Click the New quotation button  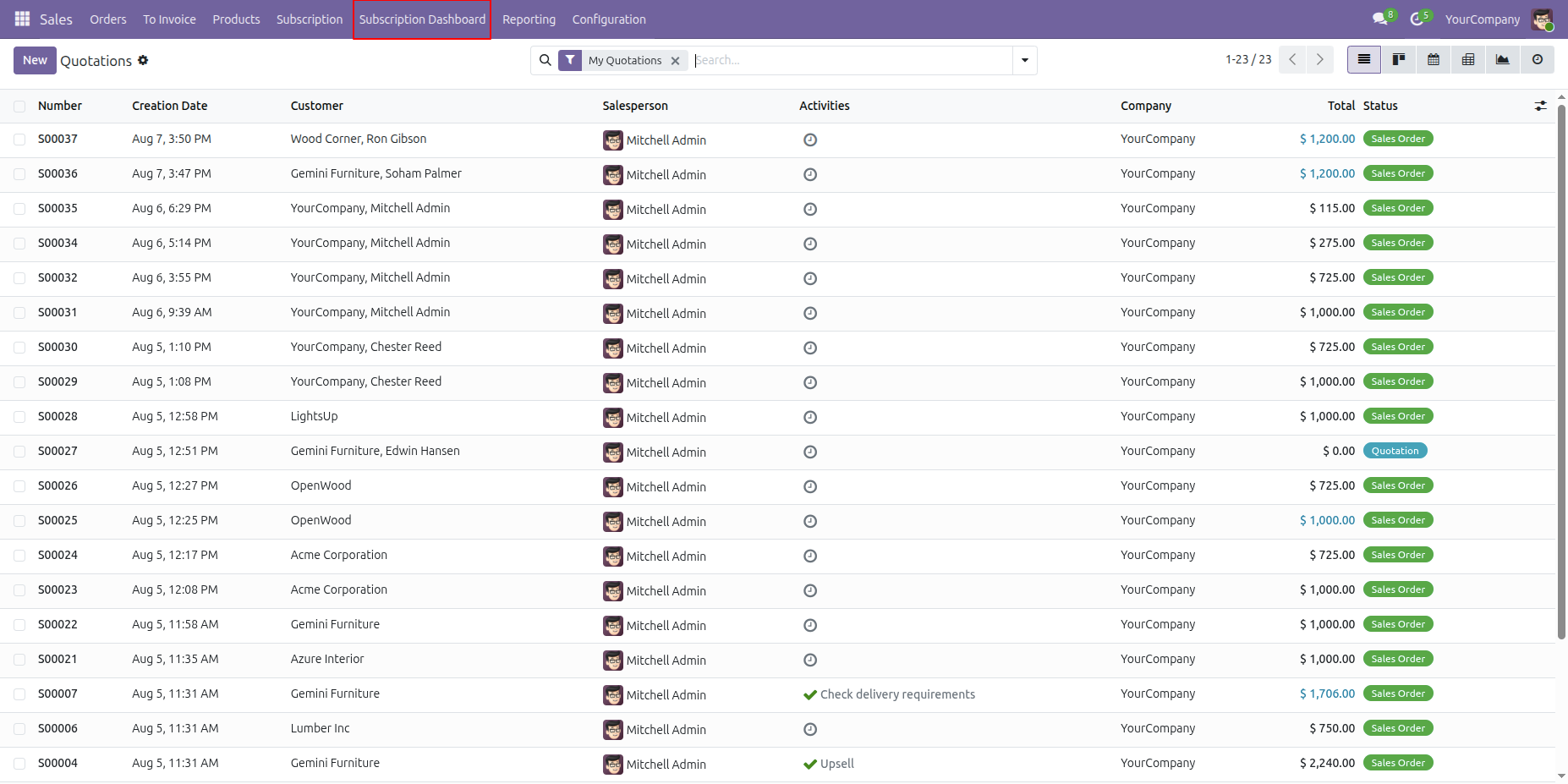click(x=35, y=60)
